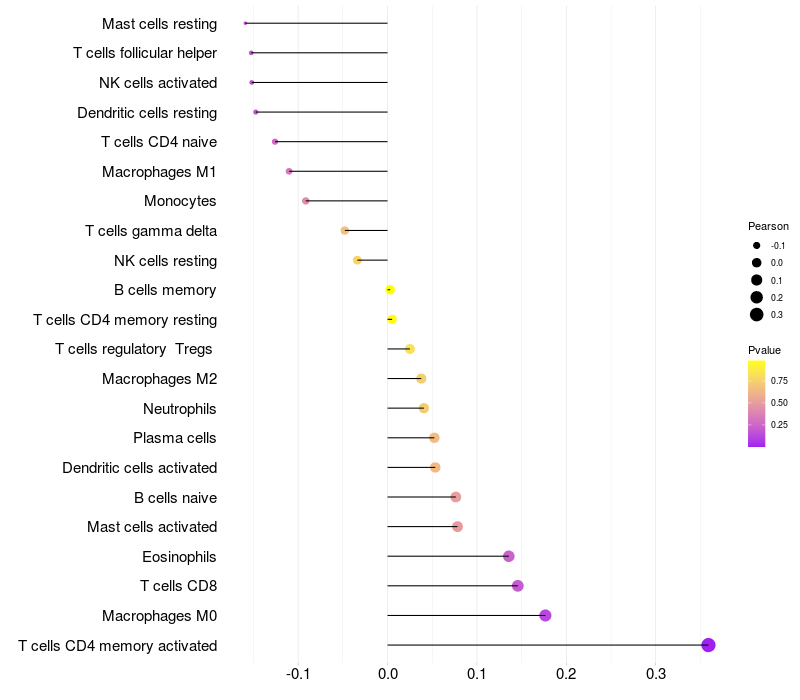Click the Pearson legend title
Viewport: 800px width, 700px height.
pyautogui.click(x=768, y=226)
